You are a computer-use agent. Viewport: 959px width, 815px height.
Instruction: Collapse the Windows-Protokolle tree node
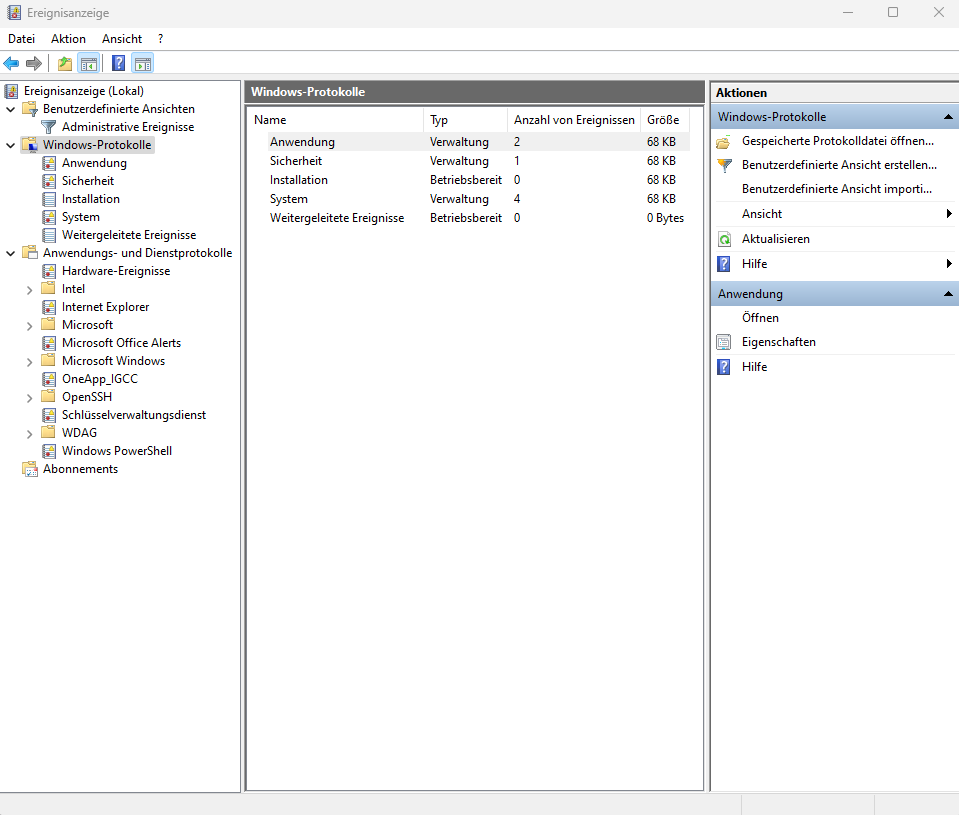pyautogui.click(x=11, y=145)
